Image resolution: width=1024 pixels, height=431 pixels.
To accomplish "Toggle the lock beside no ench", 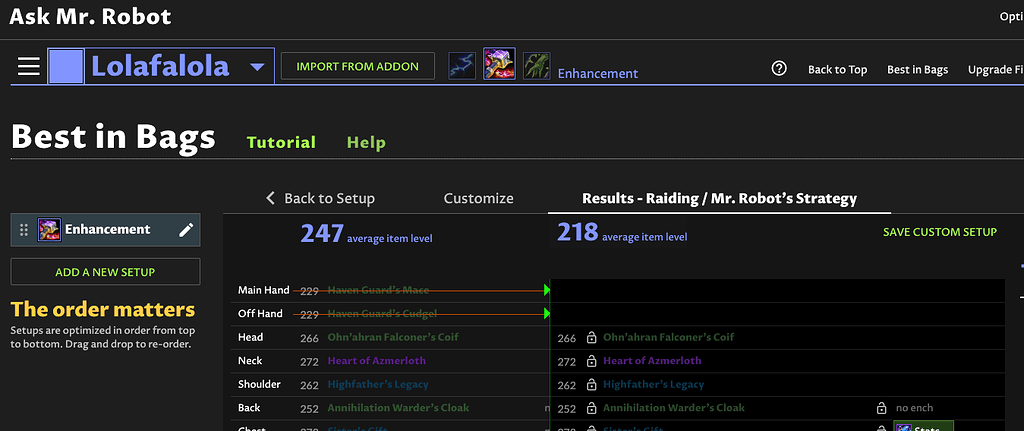I will pyautogui.click(x=881, y=408).
